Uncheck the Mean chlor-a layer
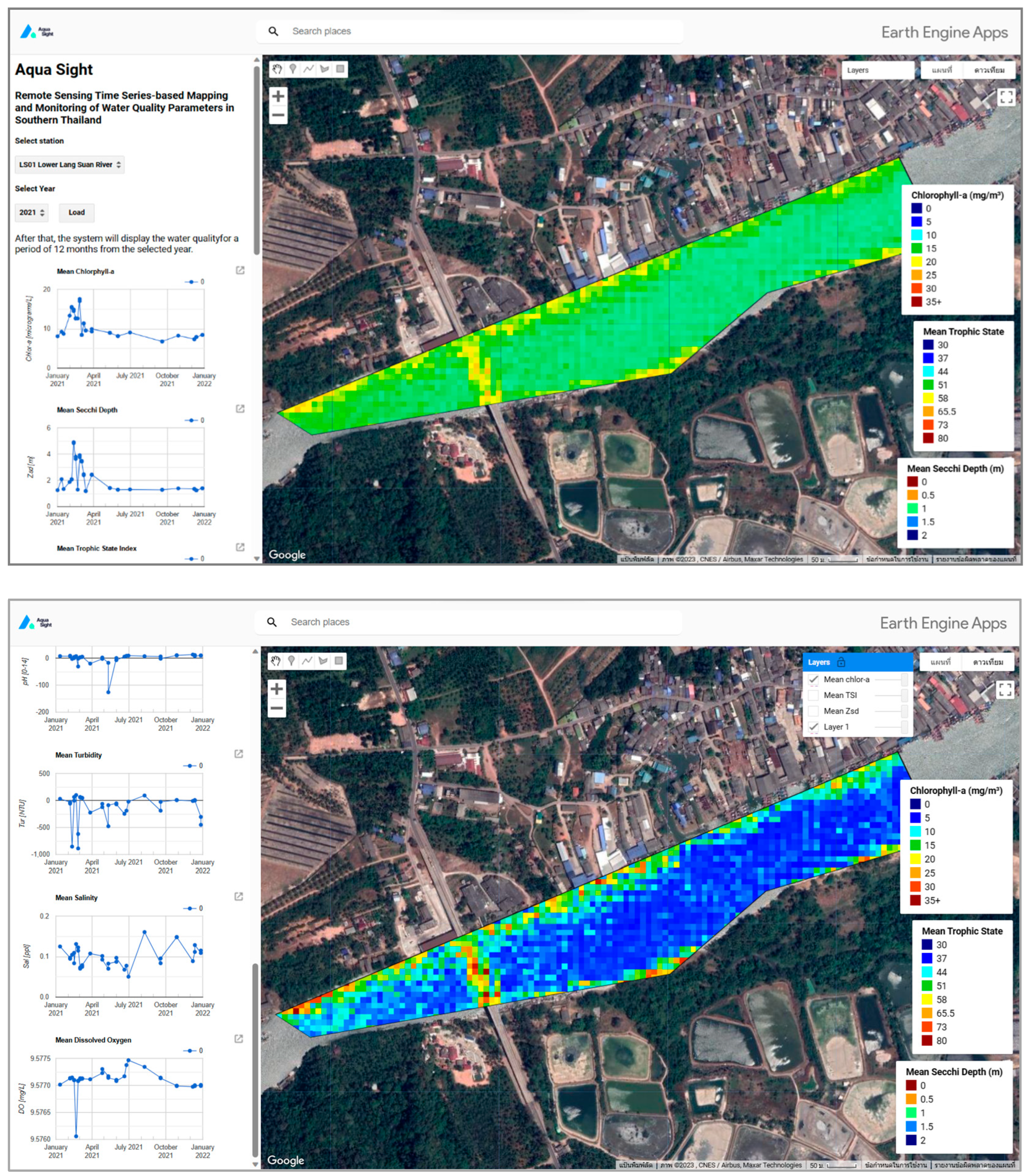Screen dimensions: 1028x1176 click(814, 679)
